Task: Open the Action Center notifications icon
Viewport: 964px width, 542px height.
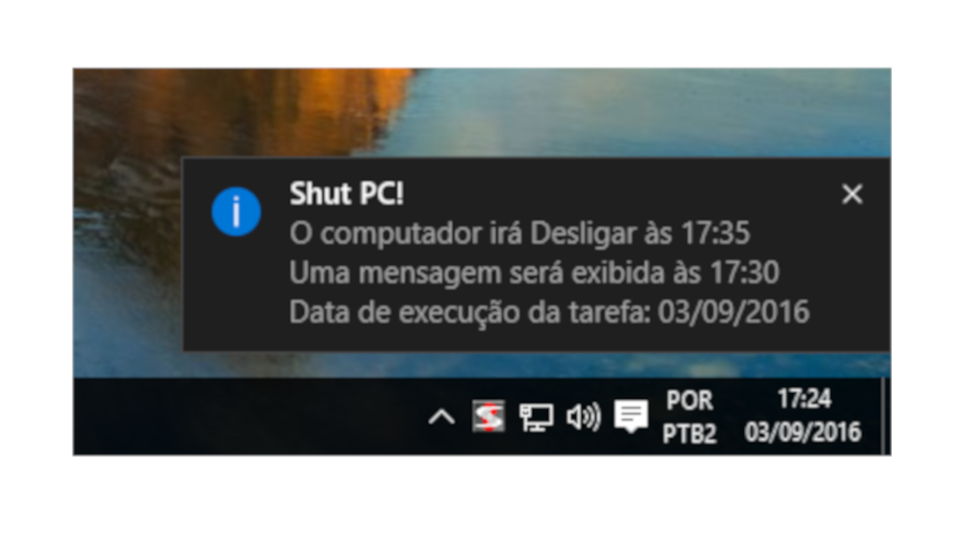Action: click(x=631, y=417)
